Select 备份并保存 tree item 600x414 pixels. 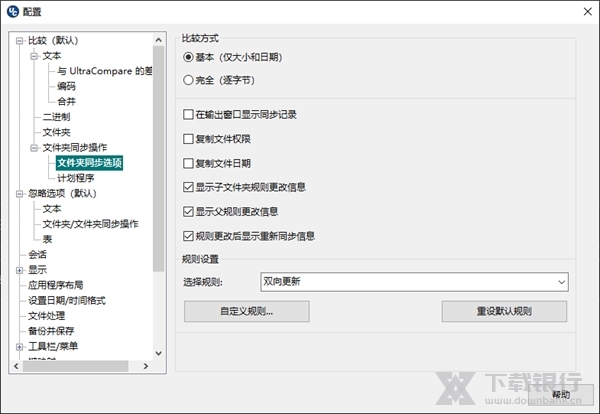51,331
